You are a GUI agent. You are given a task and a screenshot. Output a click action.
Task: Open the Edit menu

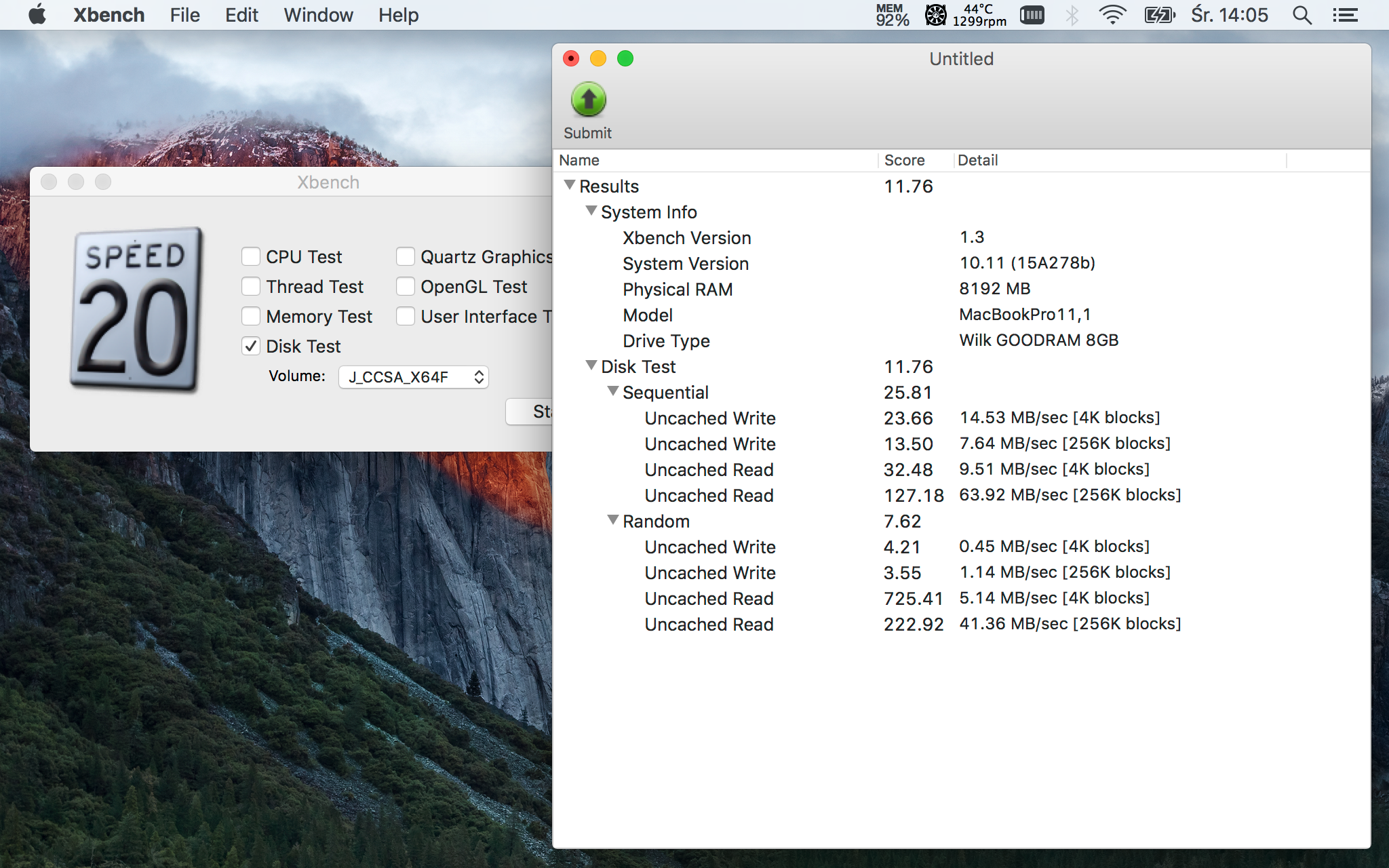click(x=241, y=15)
